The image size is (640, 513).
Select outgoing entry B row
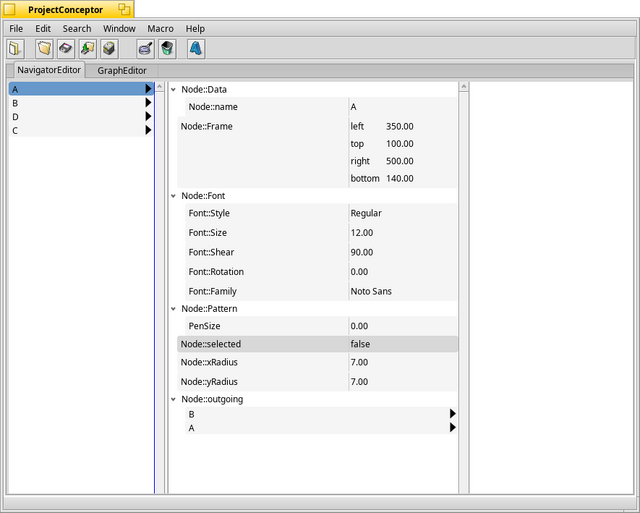321,414
